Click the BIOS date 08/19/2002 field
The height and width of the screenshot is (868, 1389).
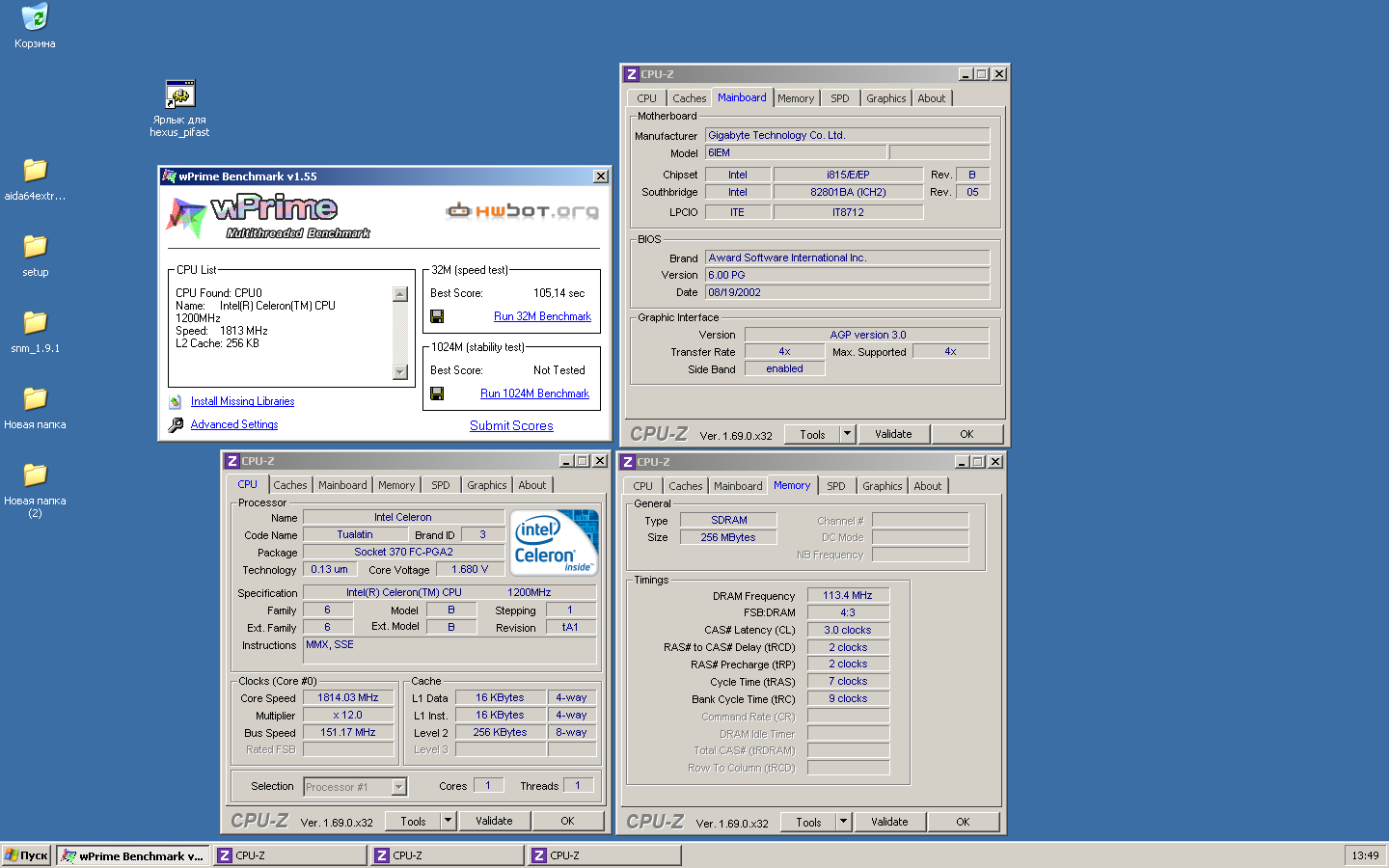tap(847, 292)
